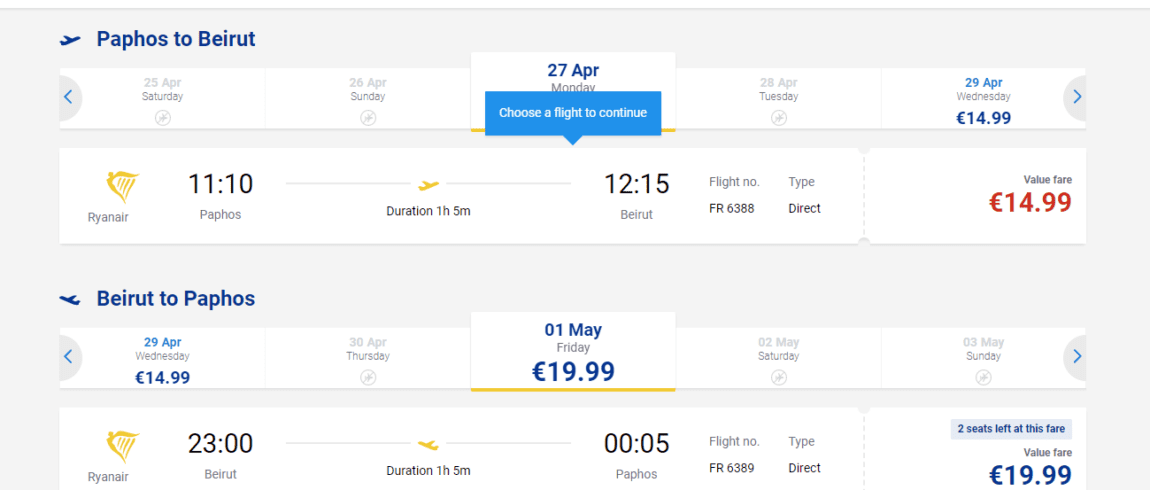Click the Ryanair harp logo on return flight
This screenshot has height=490, width=1150.
[x=122, y=447]
